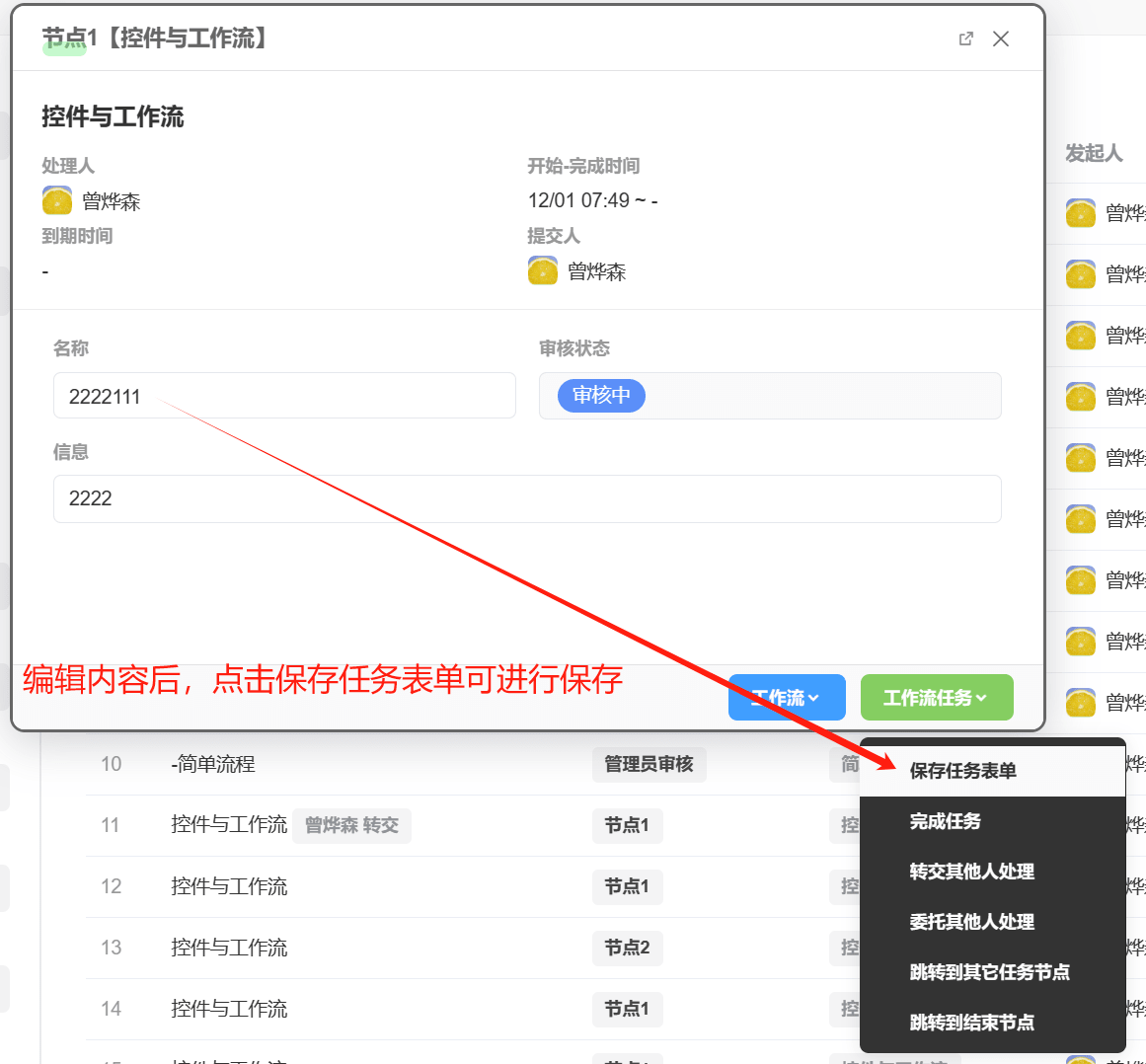This screenshot has width=1146, height=1064.
Task: Click the 信息 input field
Action: point(527,498)
